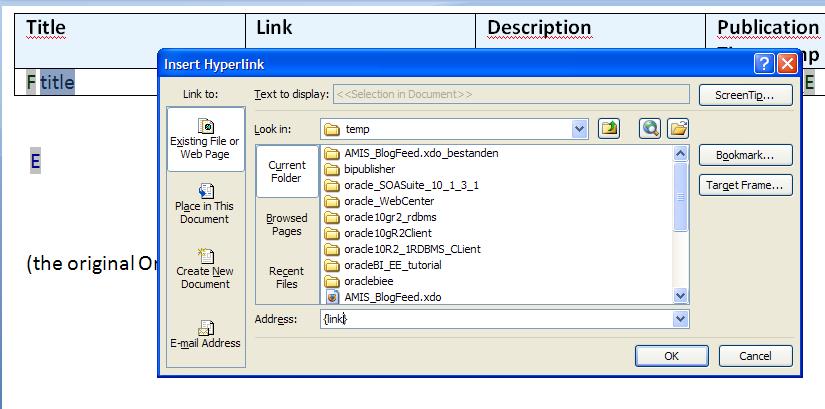This screenshot has width=825, height=409.
Task: Select Place in This Document option
Action: pos(205,203)
